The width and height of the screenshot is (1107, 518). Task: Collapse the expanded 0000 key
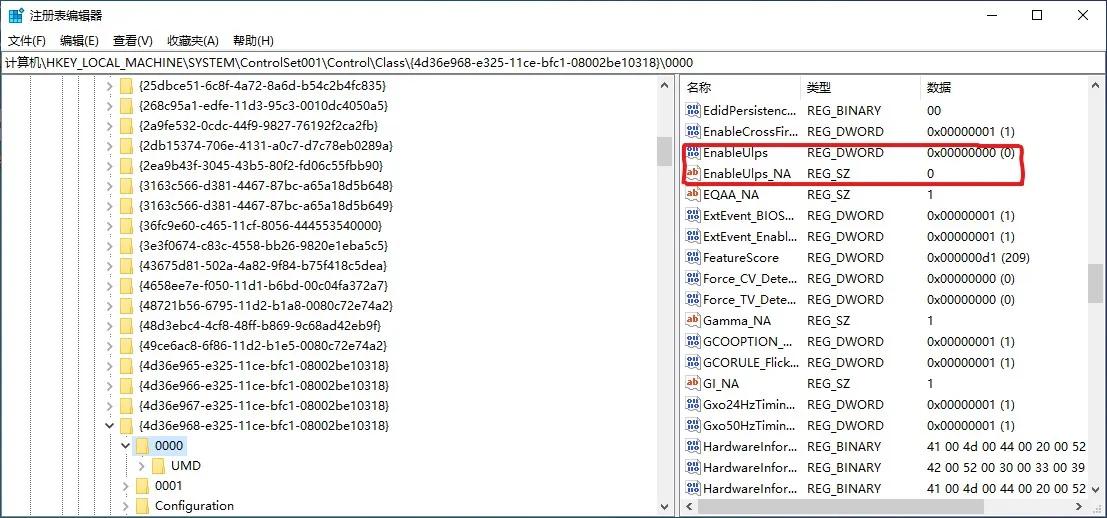126,446
